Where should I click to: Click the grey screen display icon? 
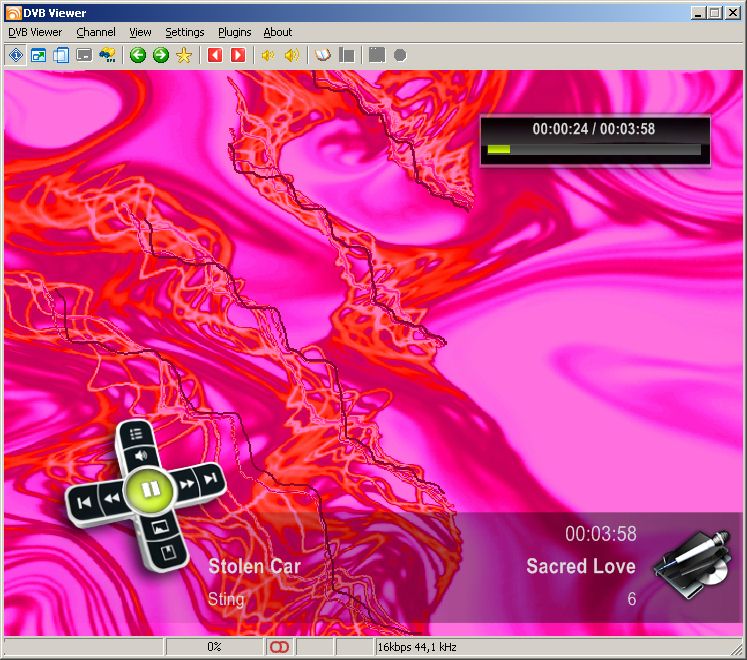[84, 55]
